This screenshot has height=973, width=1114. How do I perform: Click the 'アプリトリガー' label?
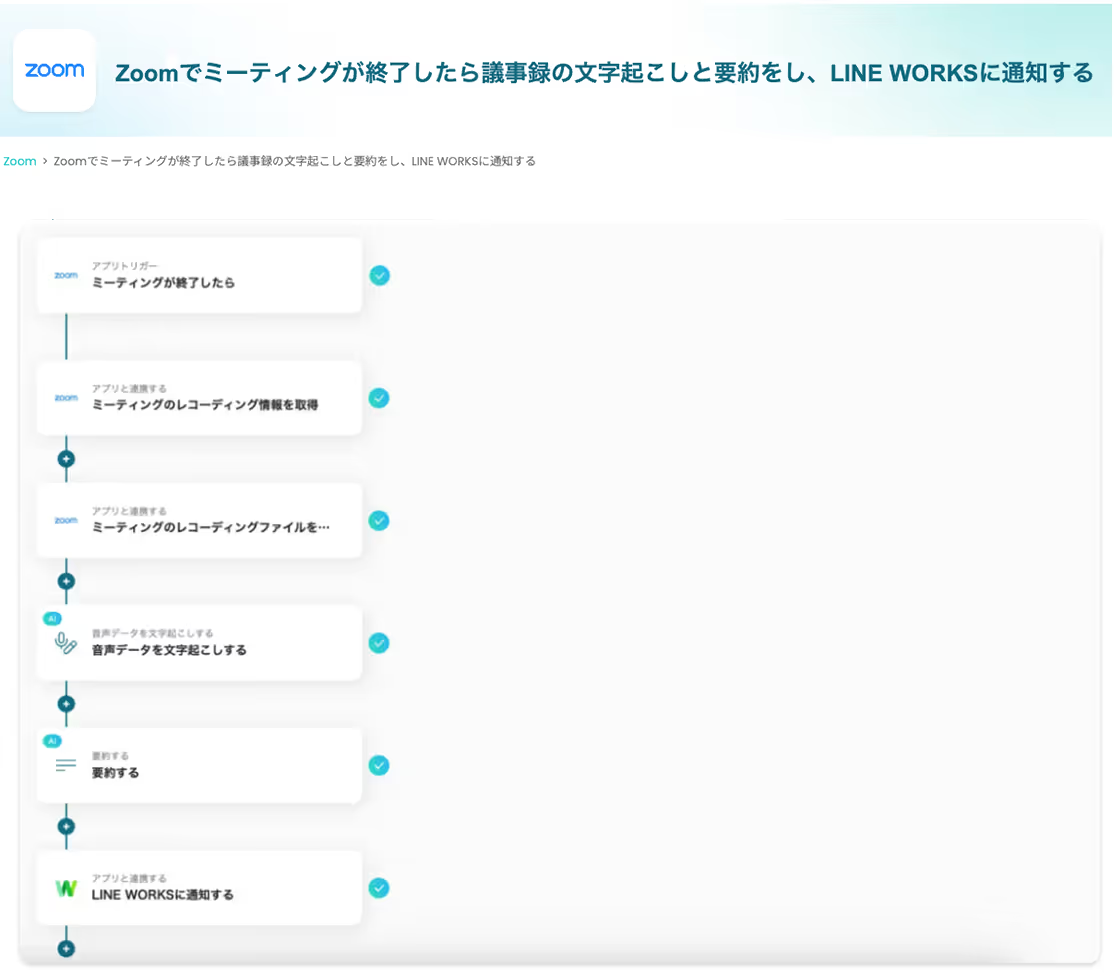click(124, 266)
